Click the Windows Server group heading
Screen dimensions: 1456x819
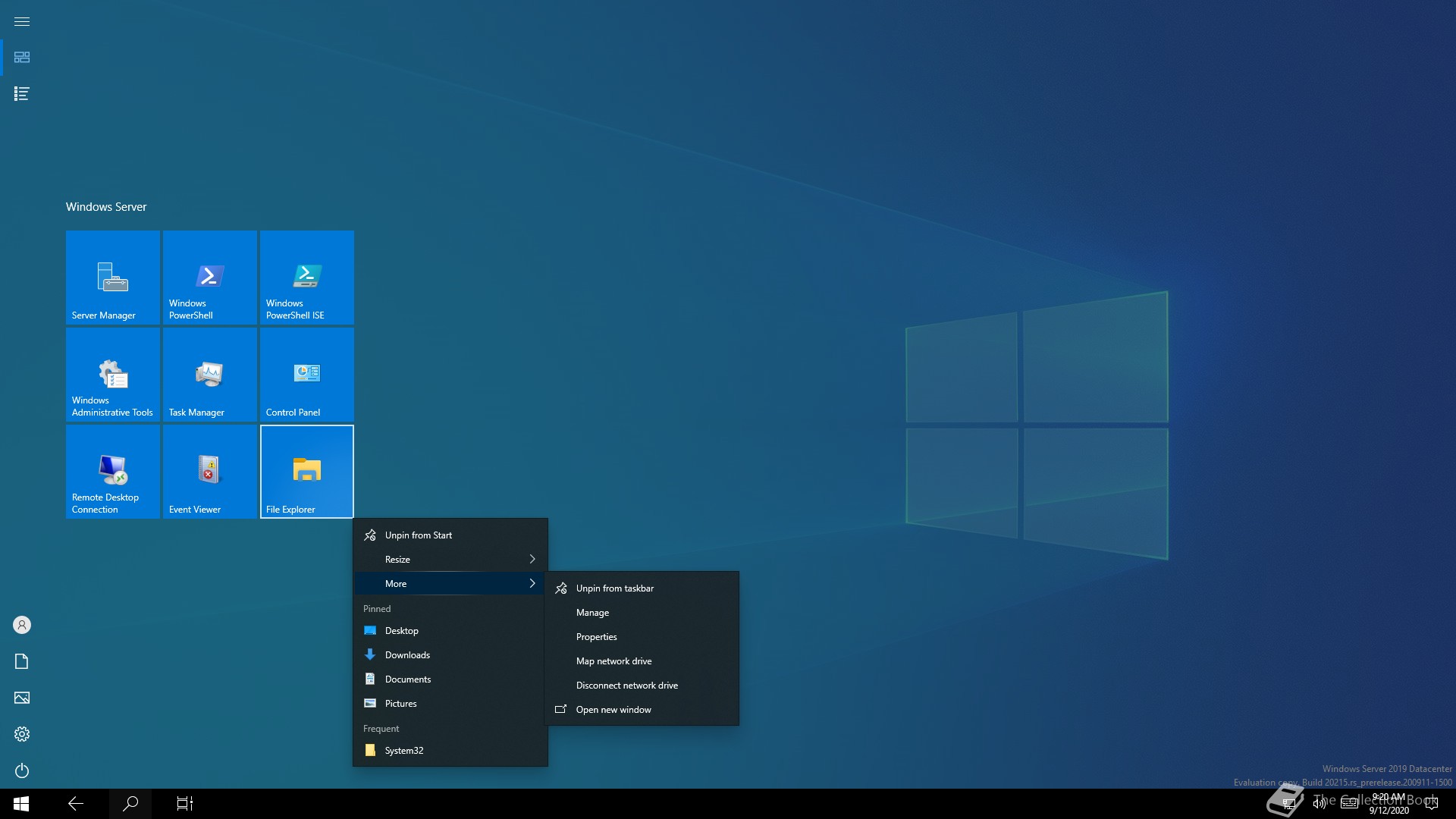106,207
